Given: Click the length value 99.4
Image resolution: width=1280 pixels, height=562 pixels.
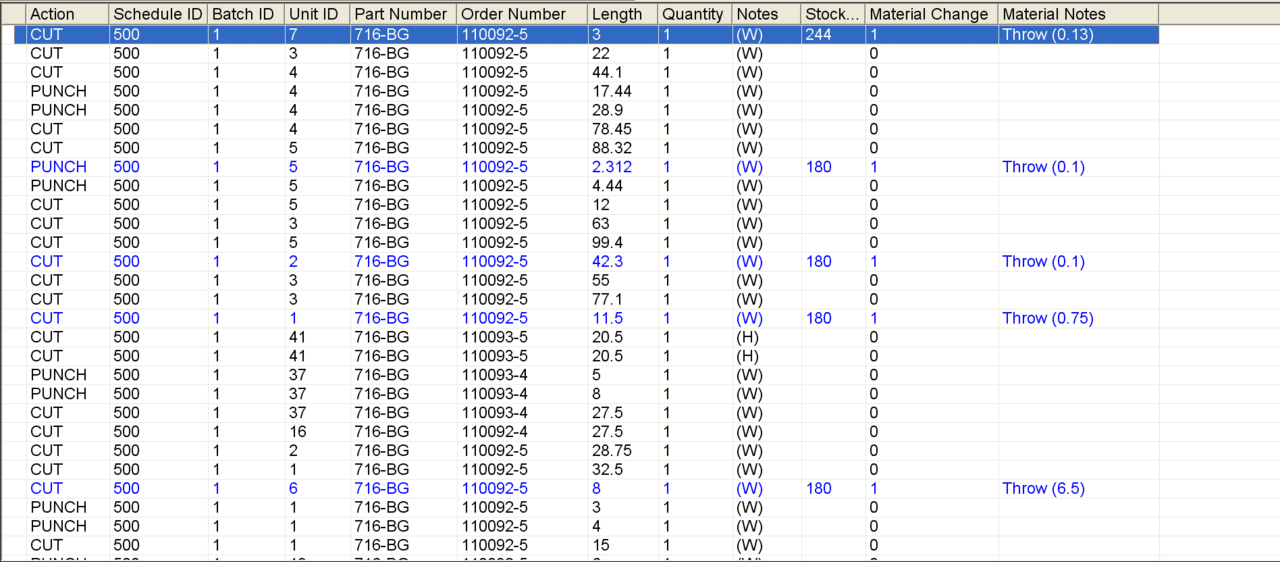Looking at the screenshot, I should (x=607, y=242).
